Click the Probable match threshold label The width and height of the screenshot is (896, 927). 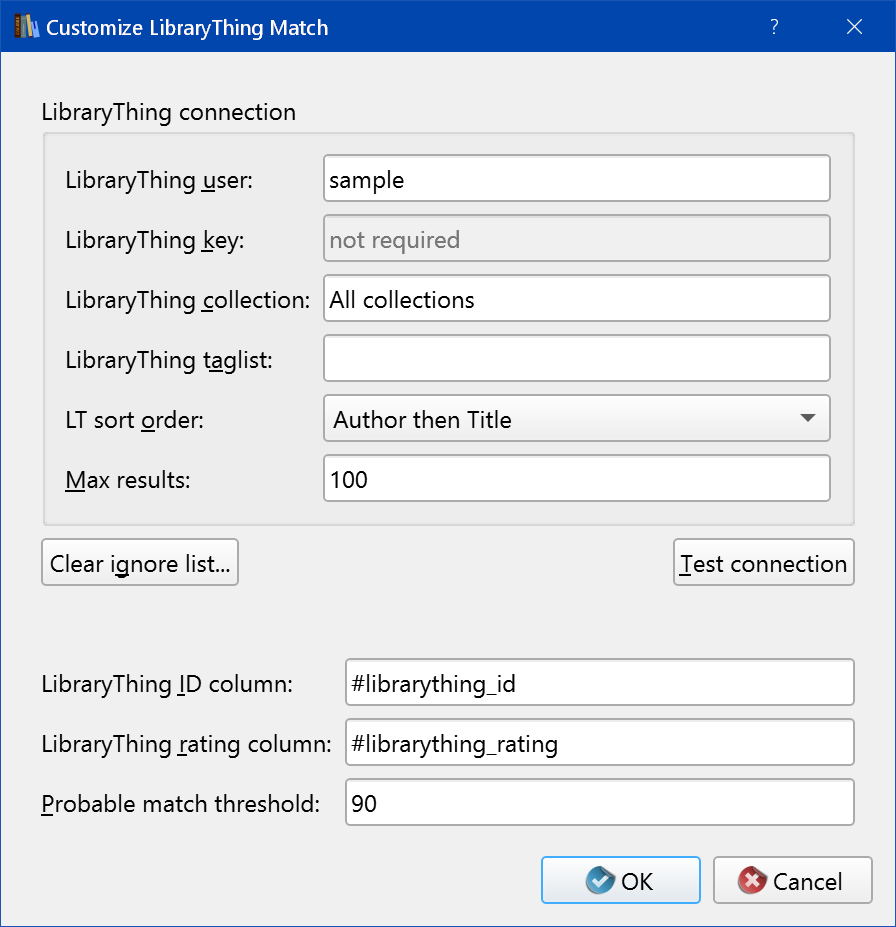(x=180, y=804)
